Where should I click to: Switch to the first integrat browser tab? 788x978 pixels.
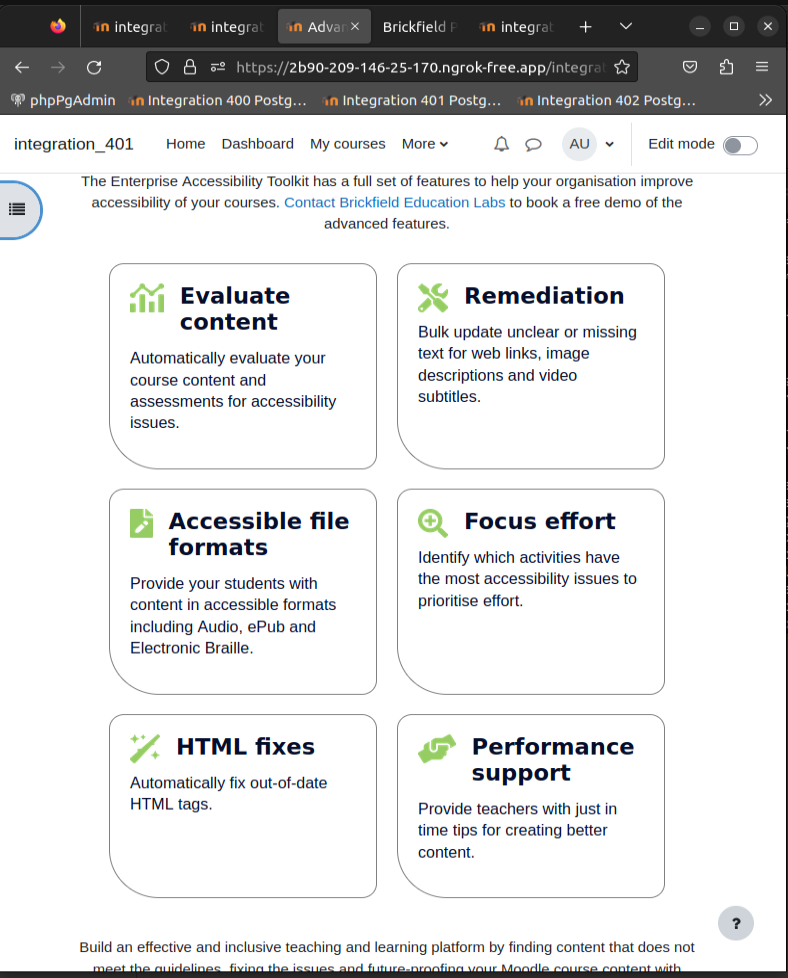click(x=129, y=27)
